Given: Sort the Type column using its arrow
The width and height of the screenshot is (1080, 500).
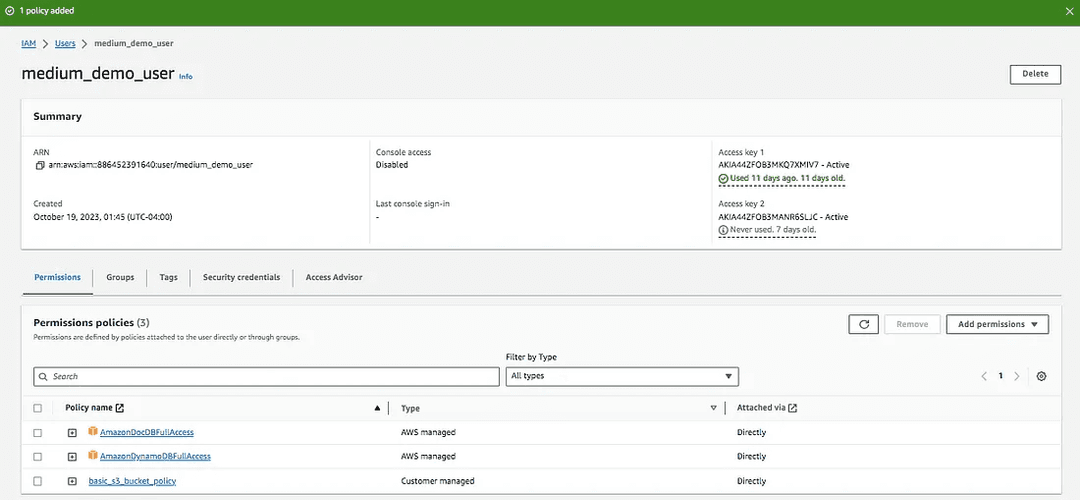Looking at the screenshot, I should [714, 408].
